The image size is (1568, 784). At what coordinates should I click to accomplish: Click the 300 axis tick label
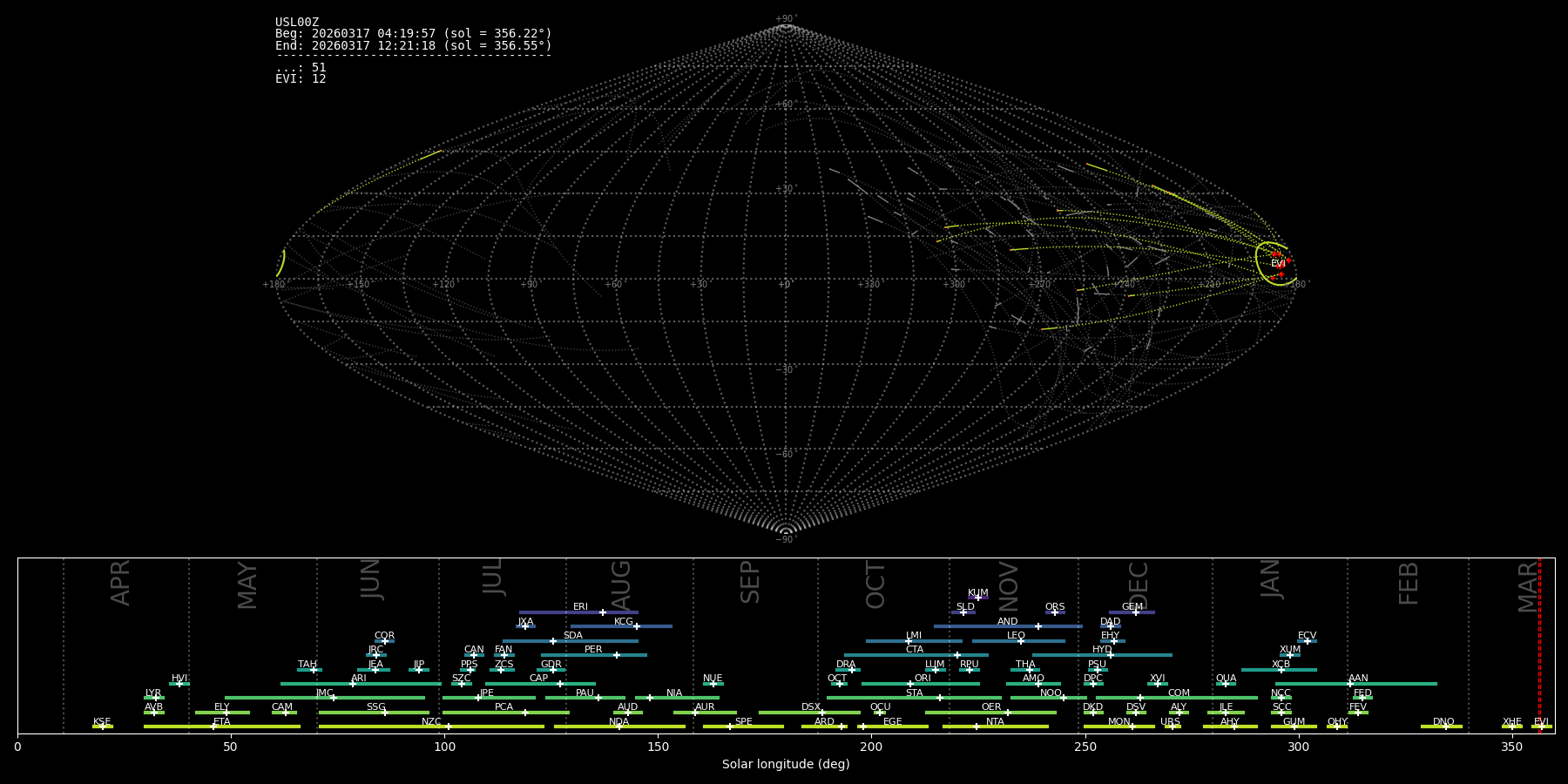[x=1298, y=747]
